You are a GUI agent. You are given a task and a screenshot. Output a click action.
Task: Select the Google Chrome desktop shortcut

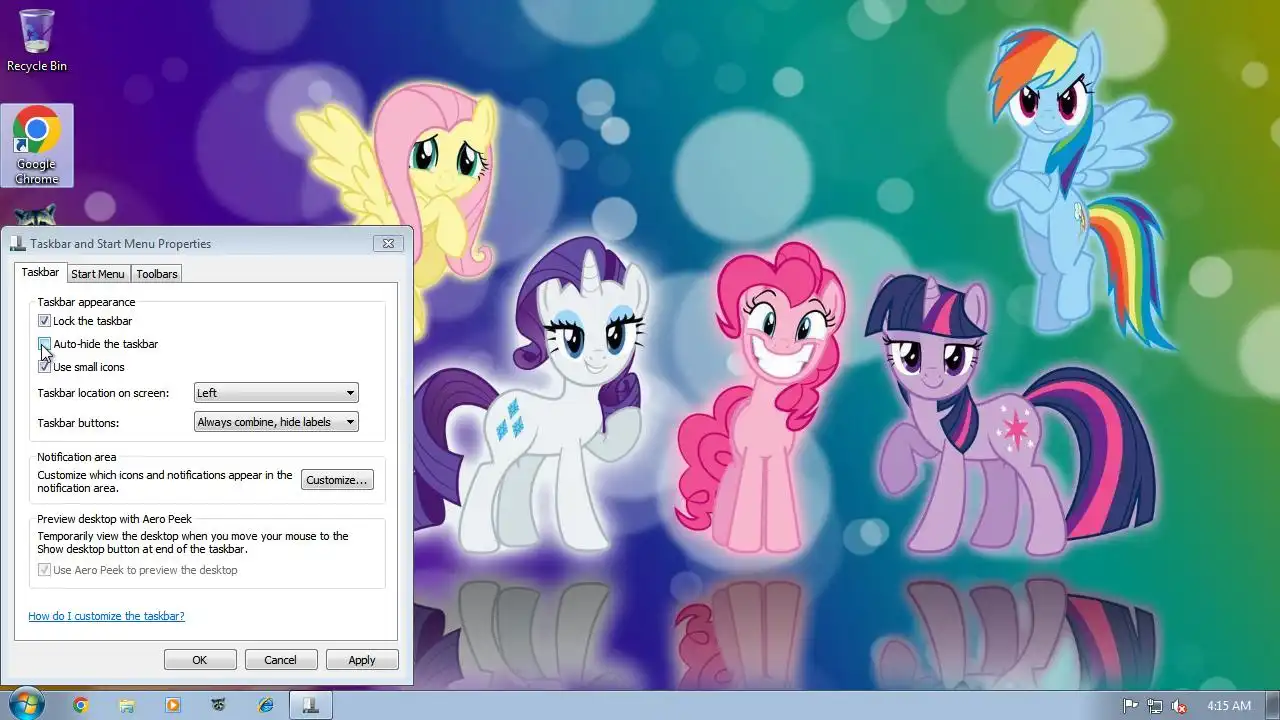[37, 146]
